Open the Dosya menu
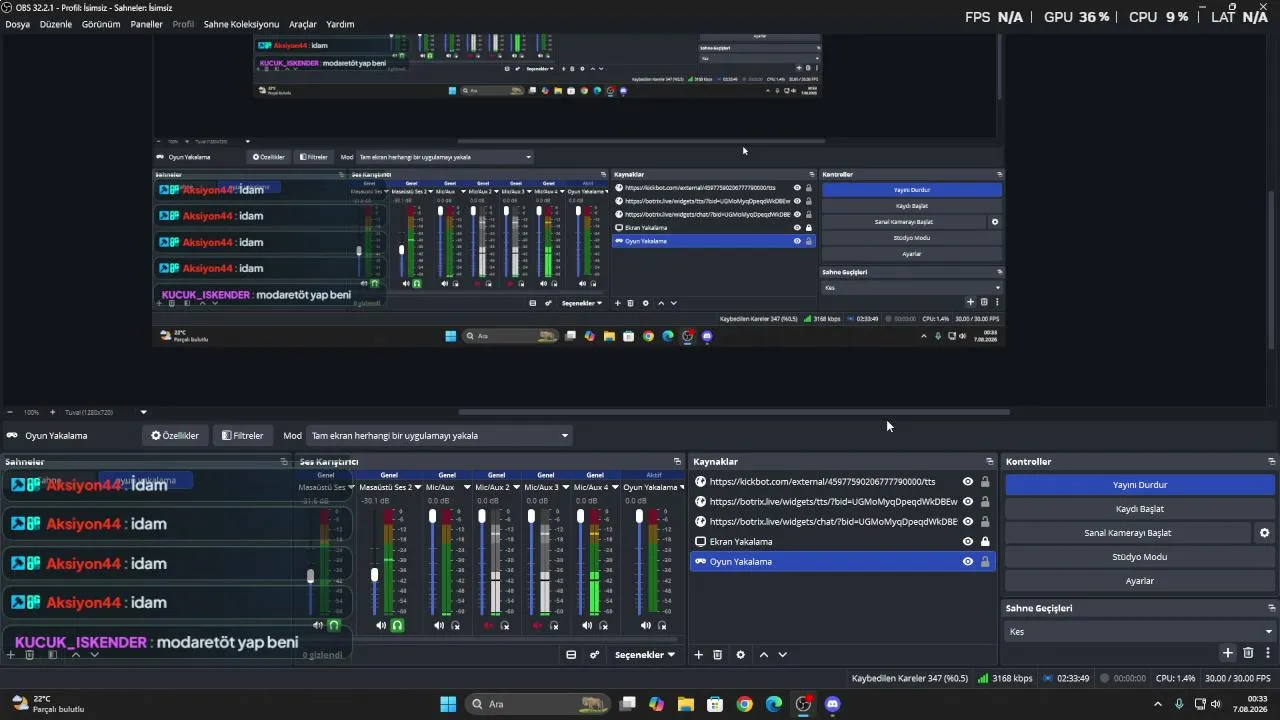Viewport: 1280px width, 720px height. click(18, 24)
